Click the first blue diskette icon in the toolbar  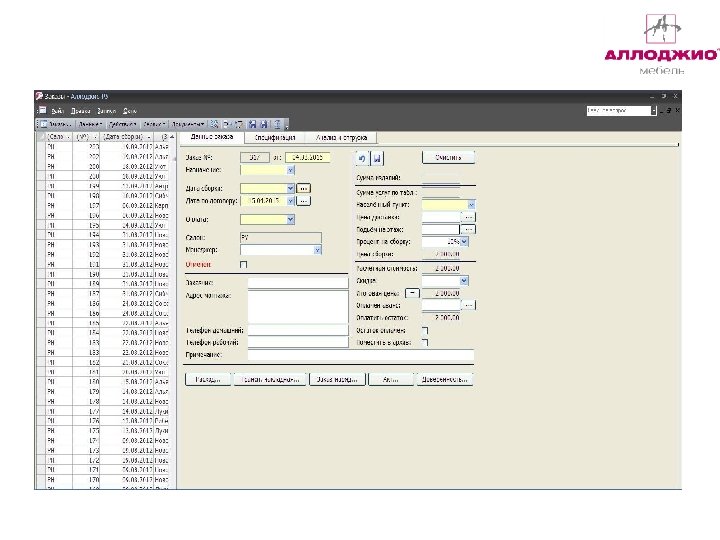pyautogui.click(x=252, y=124)
